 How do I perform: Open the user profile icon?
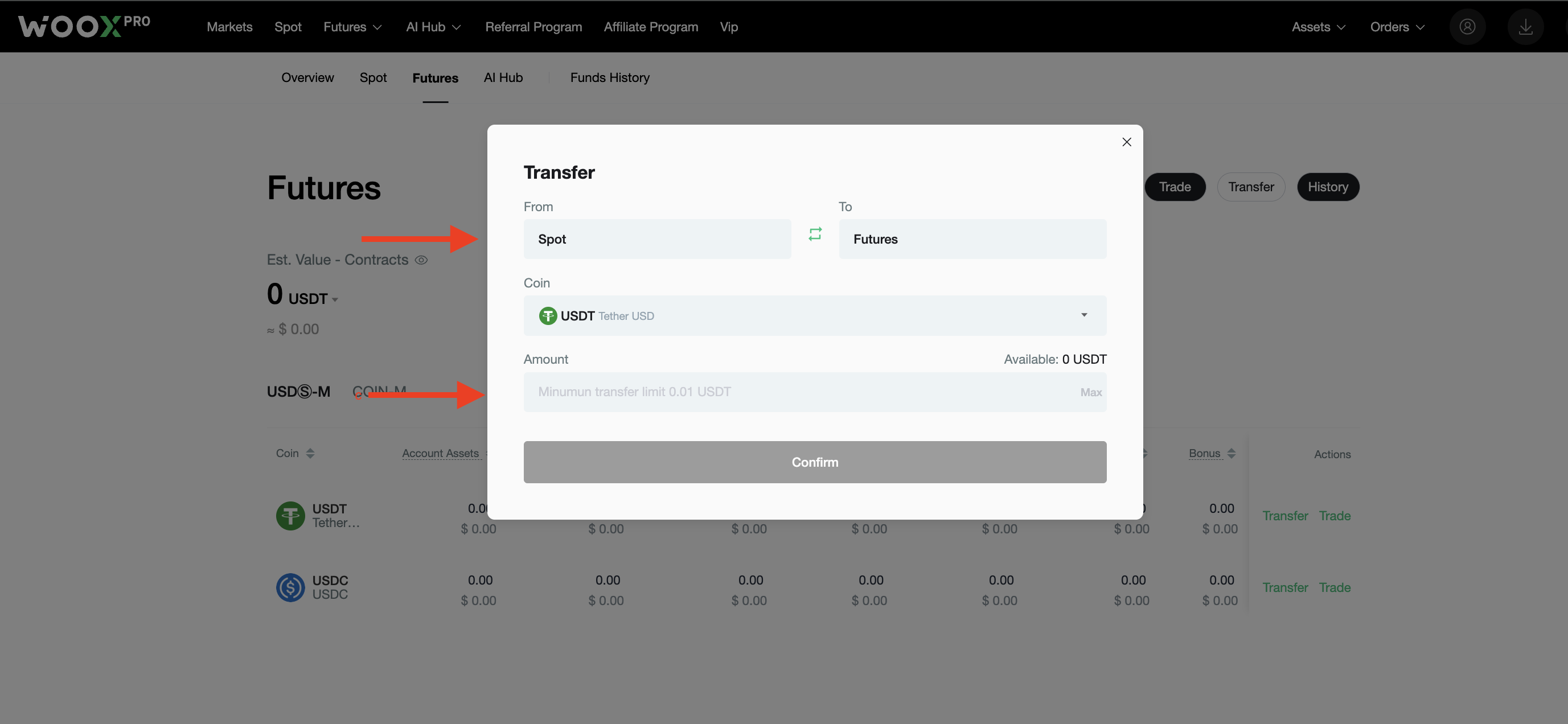pos(1467,27)
